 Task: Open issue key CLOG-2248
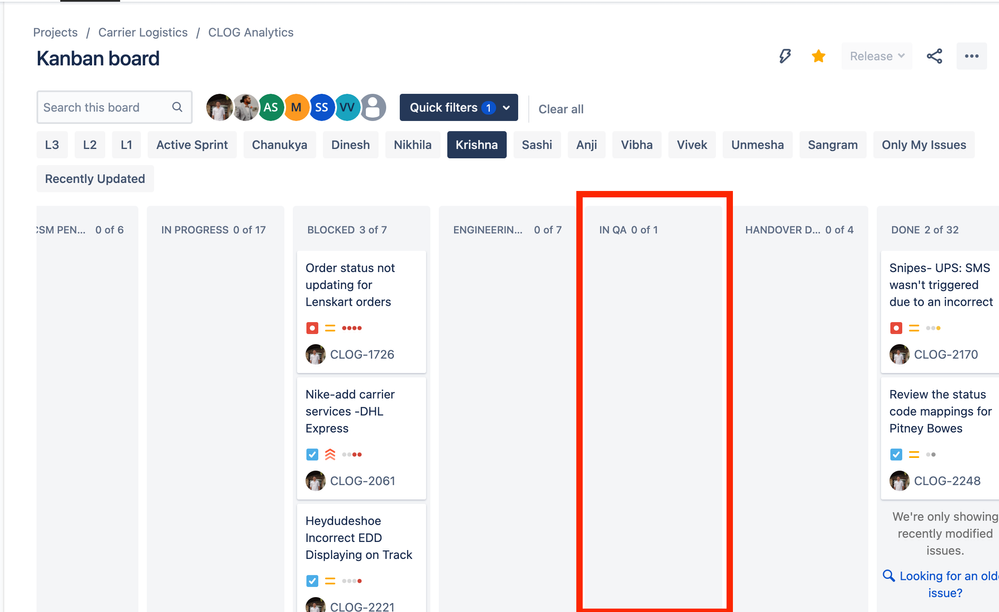coord(947,481)
